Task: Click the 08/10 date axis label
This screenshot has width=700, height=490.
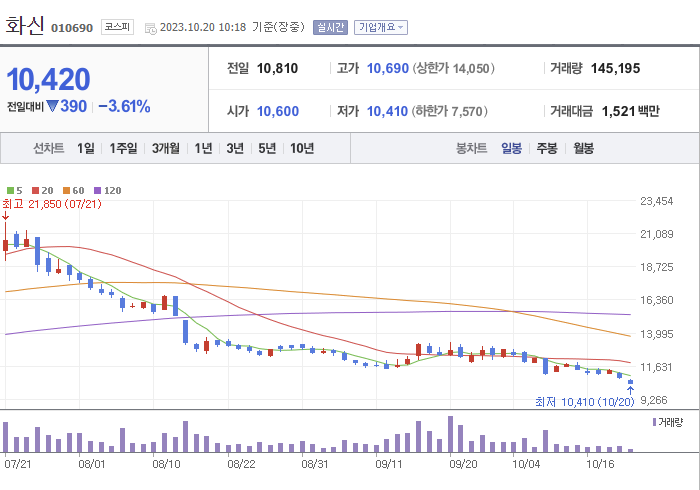Action: coord(166,464)
